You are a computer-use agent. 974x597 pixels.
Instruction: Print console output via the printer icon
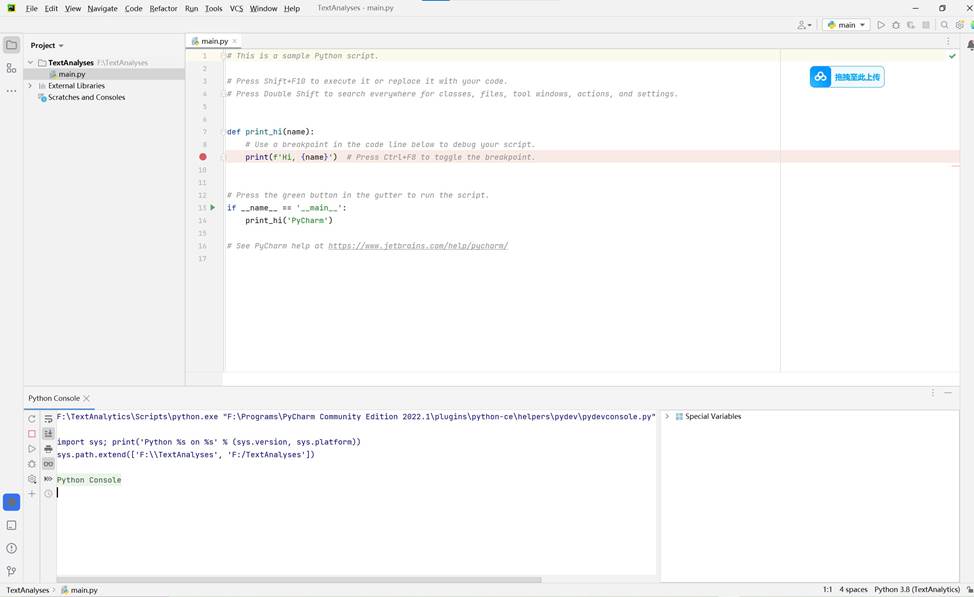pos(47,448)
